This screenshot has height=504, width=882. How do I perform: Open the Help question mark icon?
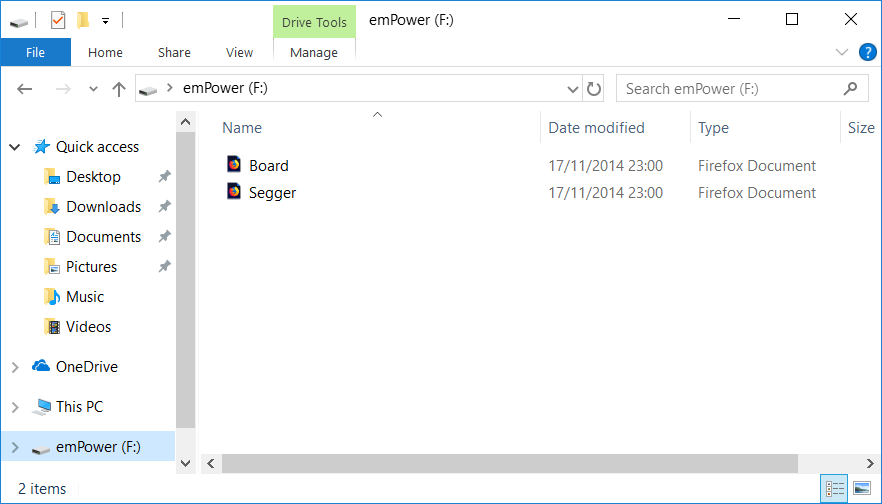tap(868, 52)
